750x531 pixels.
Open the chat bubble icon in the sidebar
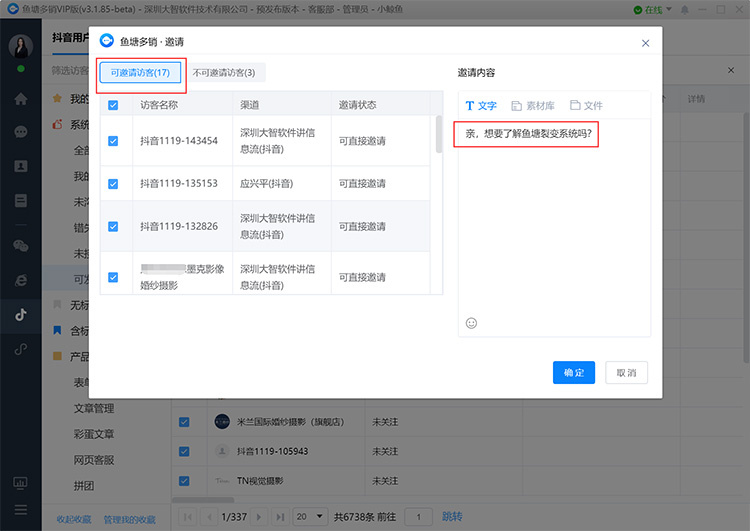point(21,132)
